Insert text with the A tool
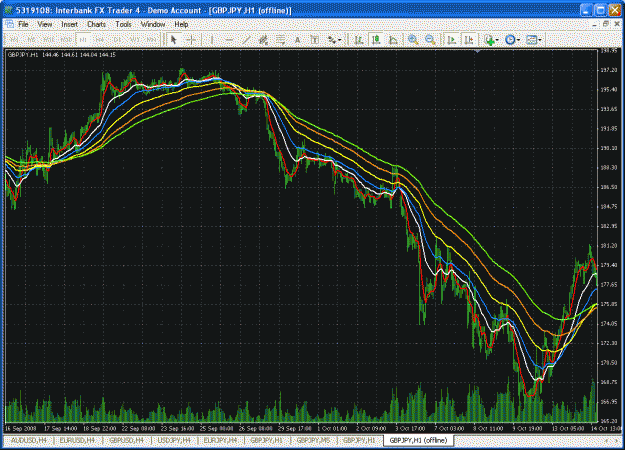Image resolution: width=625 pixels, height=450 pixels. coord(297,40)
